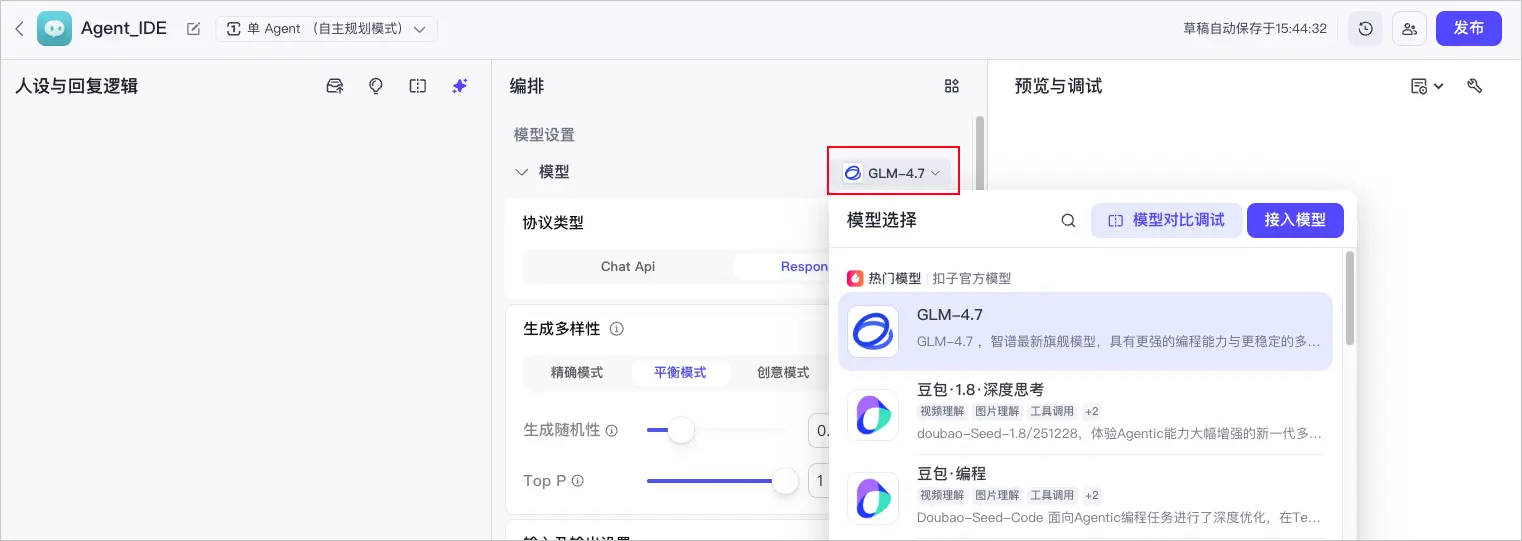Click the GLM logo inside the model dropdown

point(853,173)
